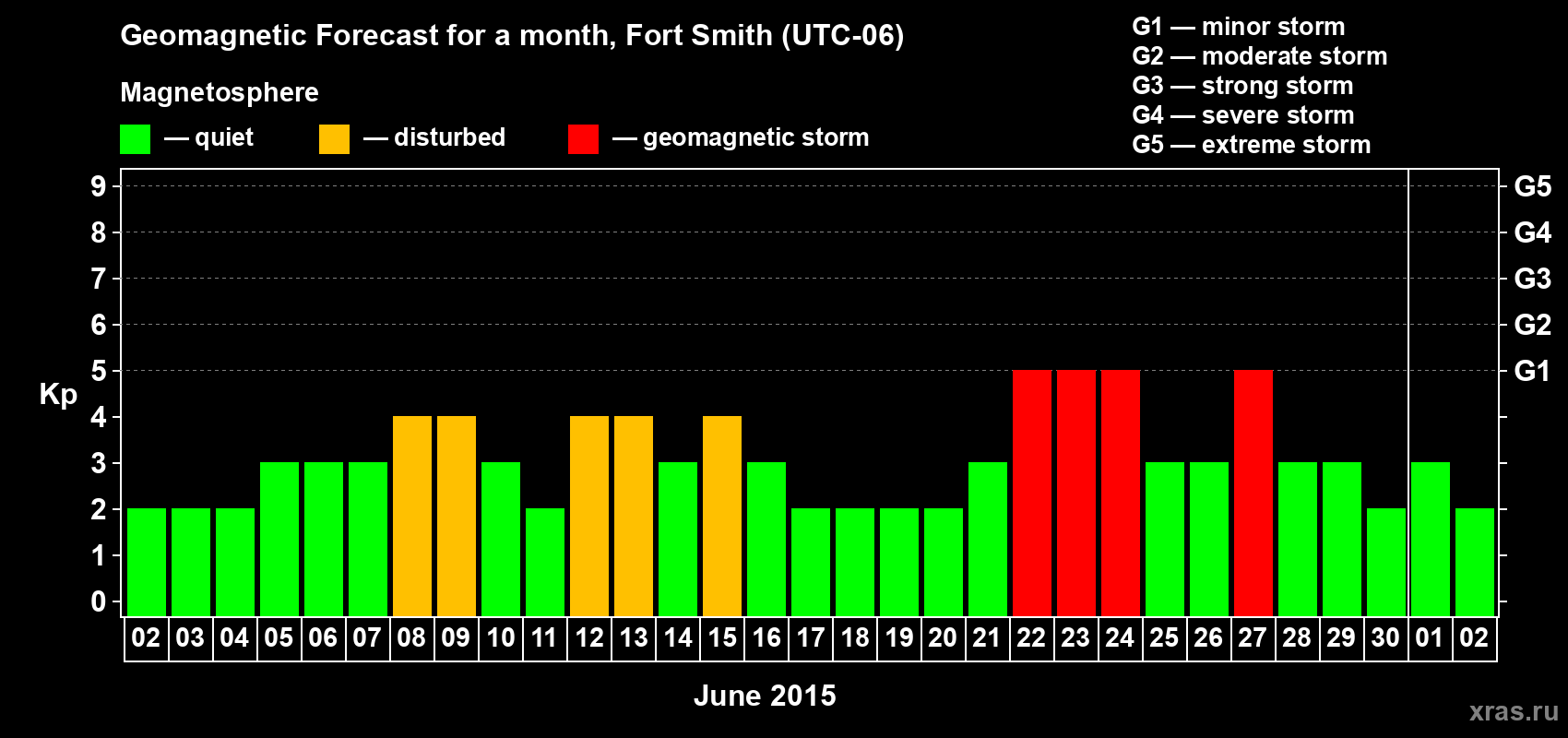Viewport: 1568px width, 738px height.
Task: Click the '— quiet' legend text
Action: (x=208, y=137)
